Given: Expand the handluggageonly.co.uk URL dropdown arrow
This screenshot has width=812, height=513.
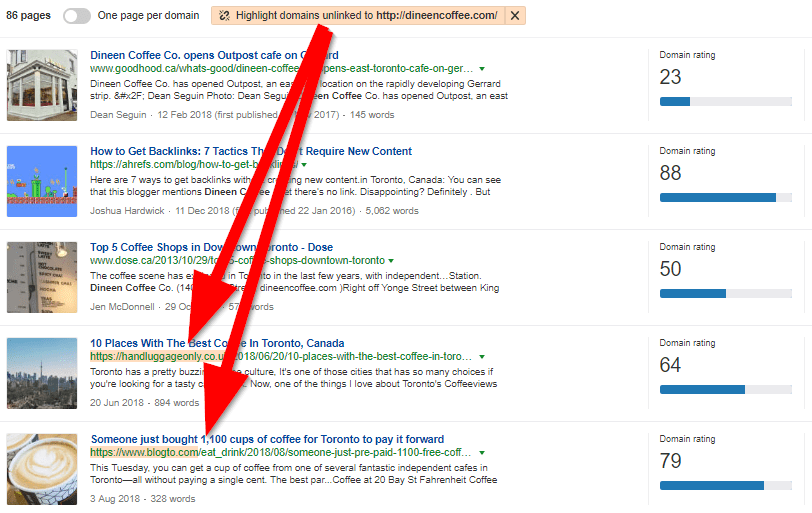Looking at the screenshot, I should click(x=482, y=357).
